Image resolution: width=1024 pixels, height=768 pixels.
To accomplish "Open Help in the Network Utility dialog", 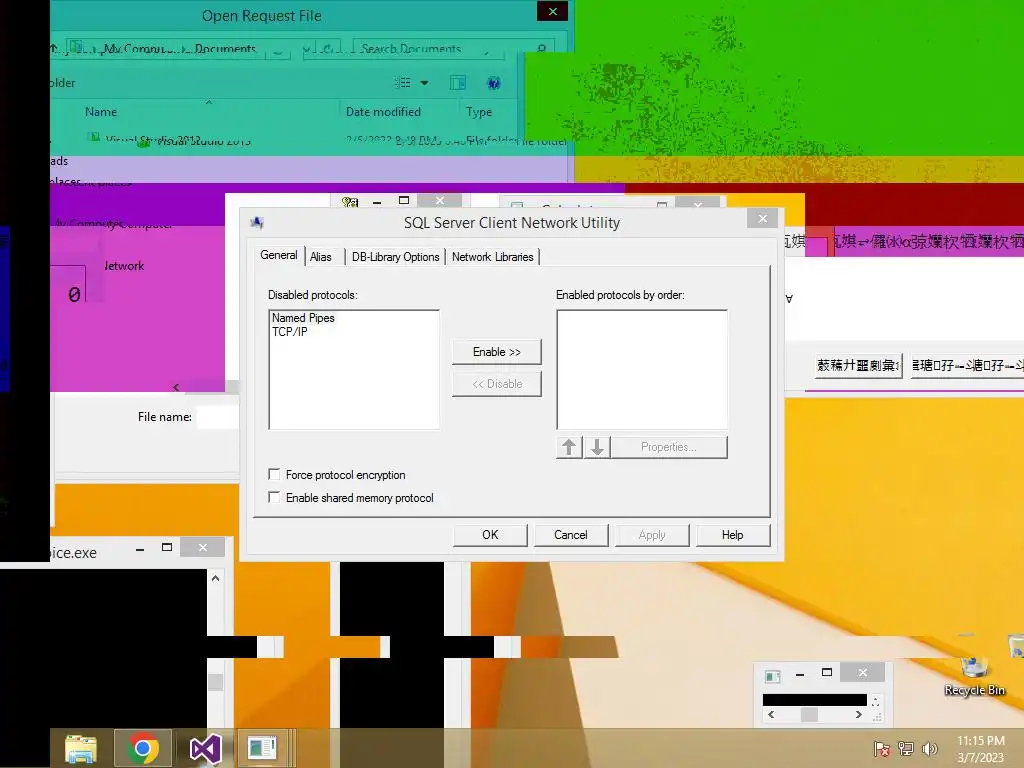I will pyautogui.click(x=733, y=535).
